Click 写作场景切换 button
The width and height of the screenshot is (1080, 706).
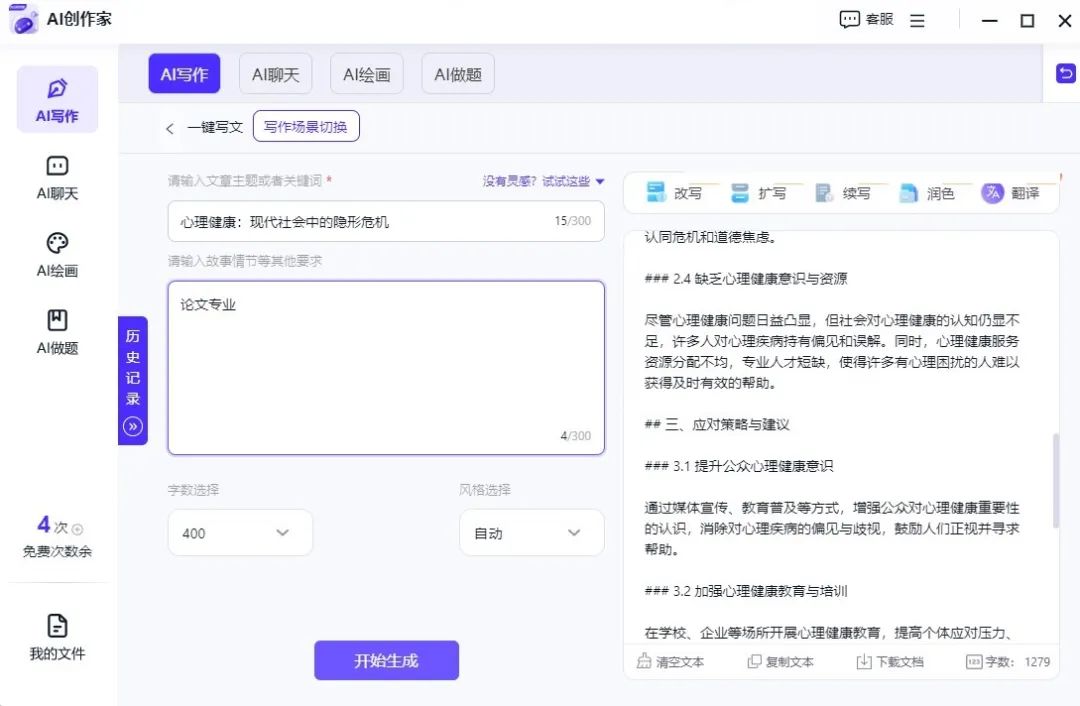pos(306,127)
